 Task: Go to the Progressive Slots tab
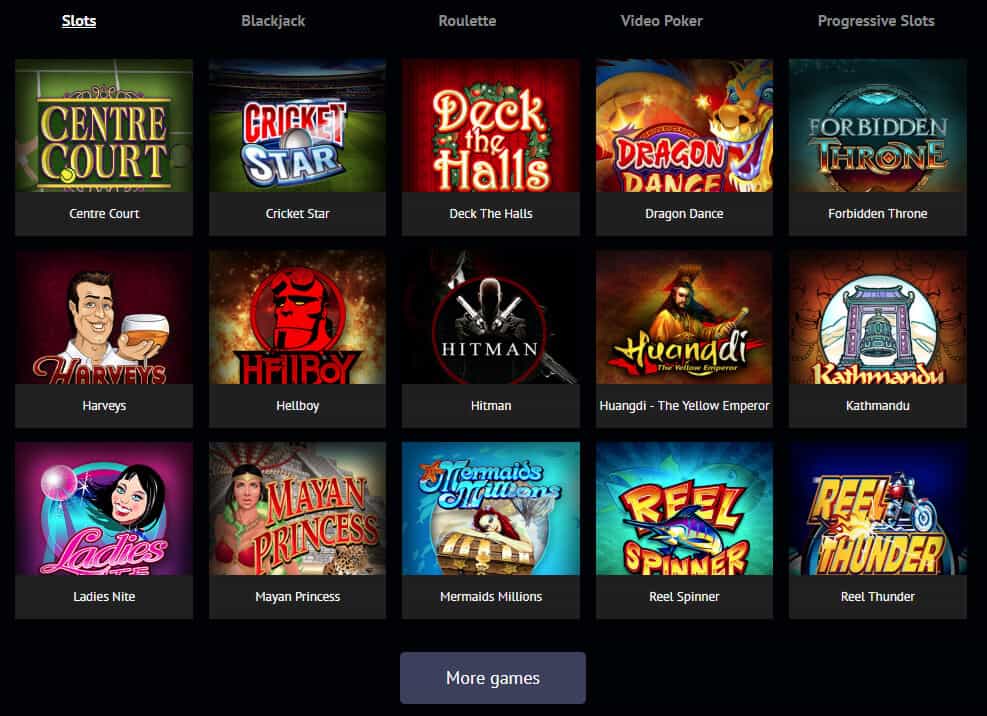[876, 21]
